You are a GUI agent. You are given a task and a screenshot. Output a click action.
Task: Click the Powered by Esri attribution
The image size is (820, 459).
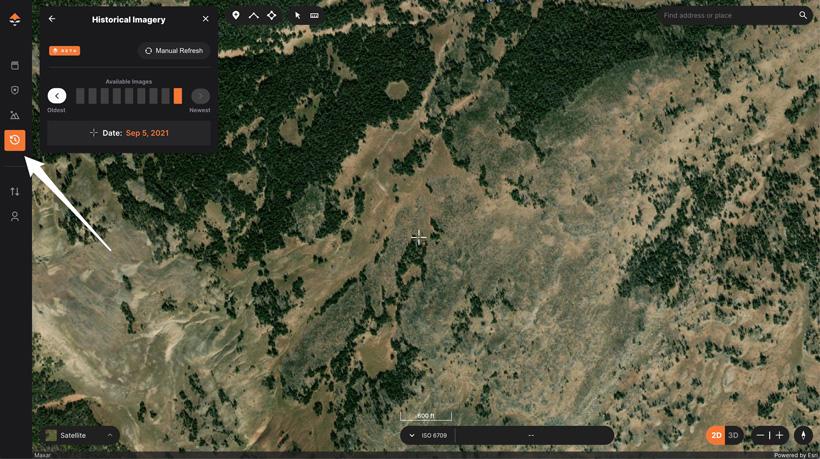(x=796, y=455)
